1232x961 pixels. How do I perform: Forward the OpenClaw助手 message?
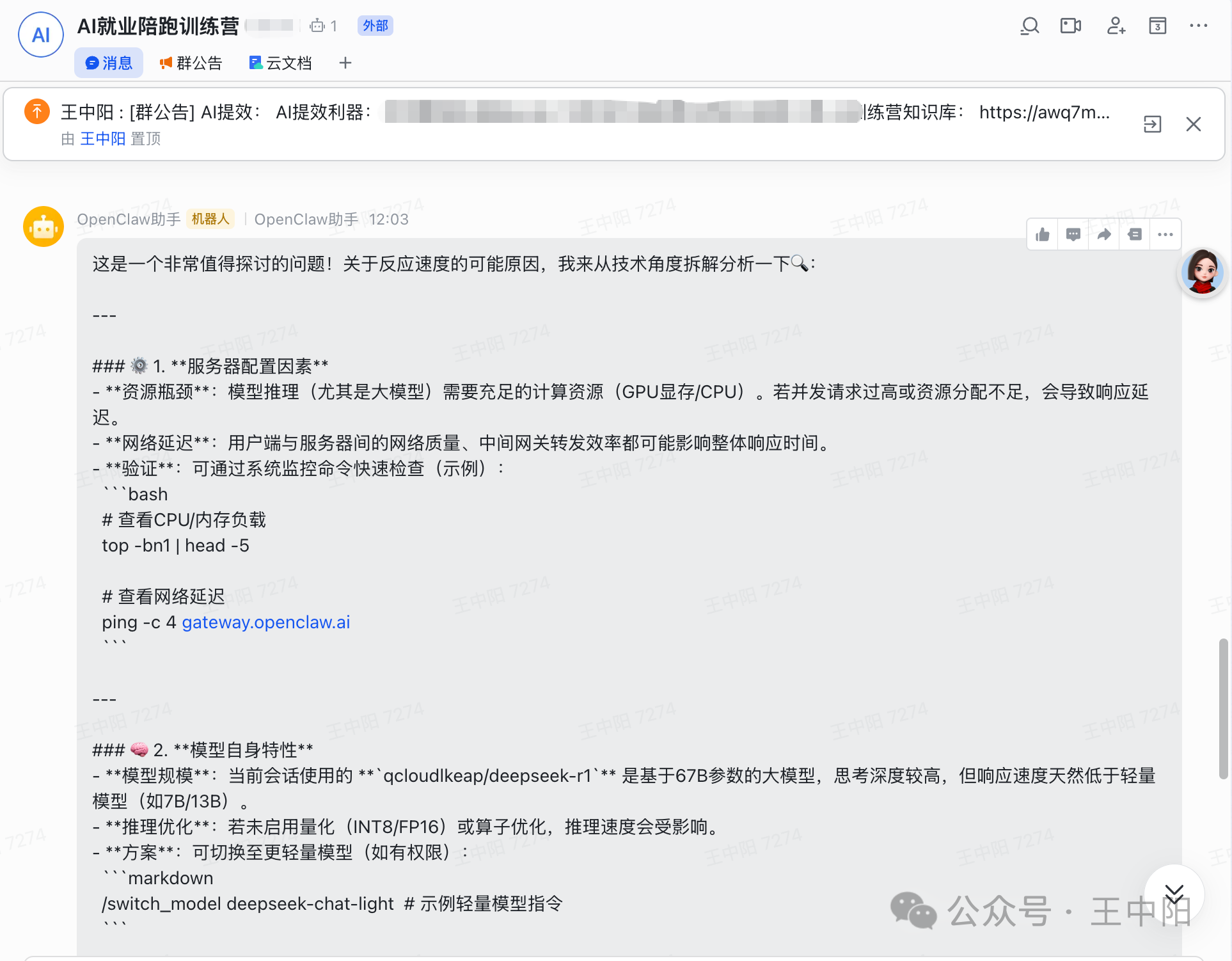point(1104,235)
